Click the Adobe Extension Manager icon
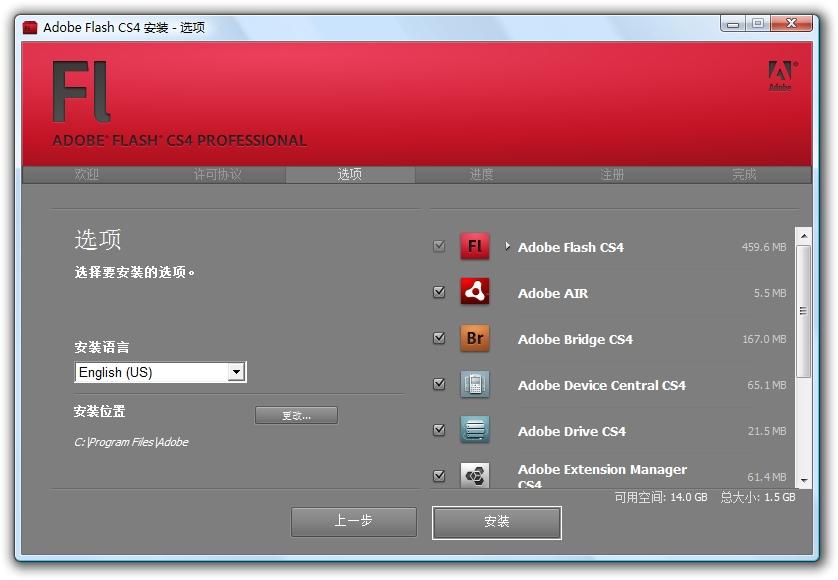The height and width of the screenshot is (580, 838). [475, 475]
